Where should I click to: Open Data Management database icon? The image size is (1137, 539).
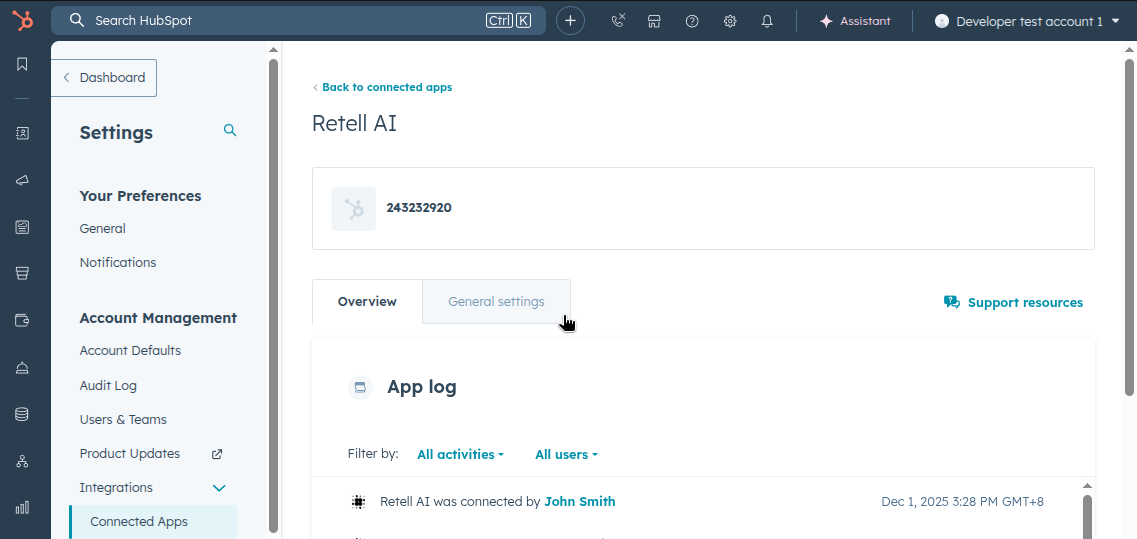click(x=22, y=413)
